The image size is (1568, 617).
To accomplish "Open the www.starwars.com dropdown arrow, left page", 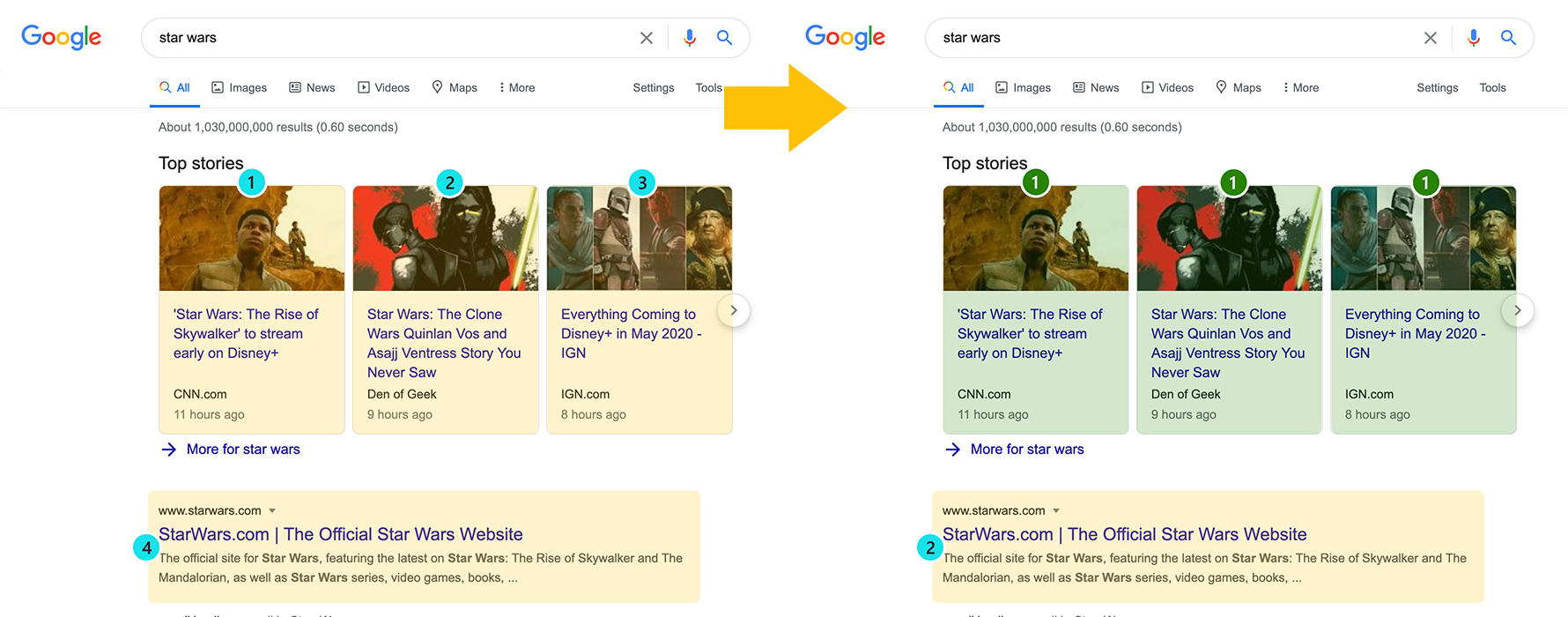I will tap(272, 511).
